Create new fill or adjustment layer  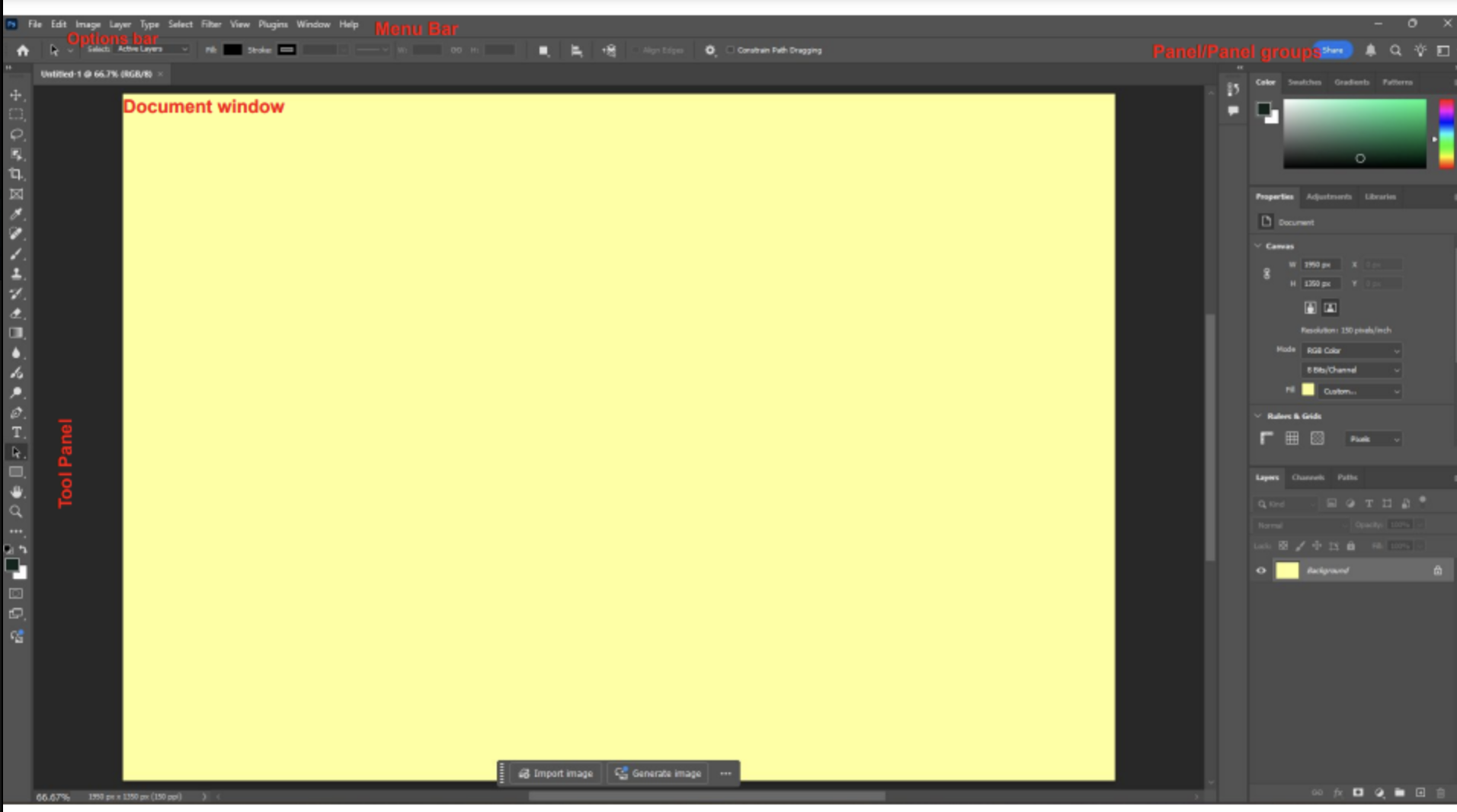tap(1379, 793)
